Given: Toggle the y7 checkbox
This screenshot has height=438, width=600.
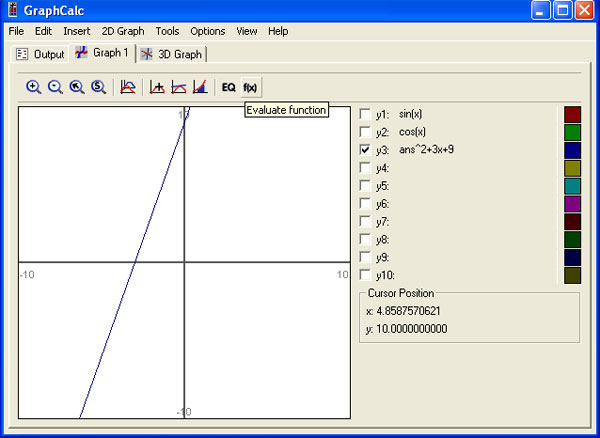Looking at the screenshot, I should pyautogui.click(x=365, y=221).
